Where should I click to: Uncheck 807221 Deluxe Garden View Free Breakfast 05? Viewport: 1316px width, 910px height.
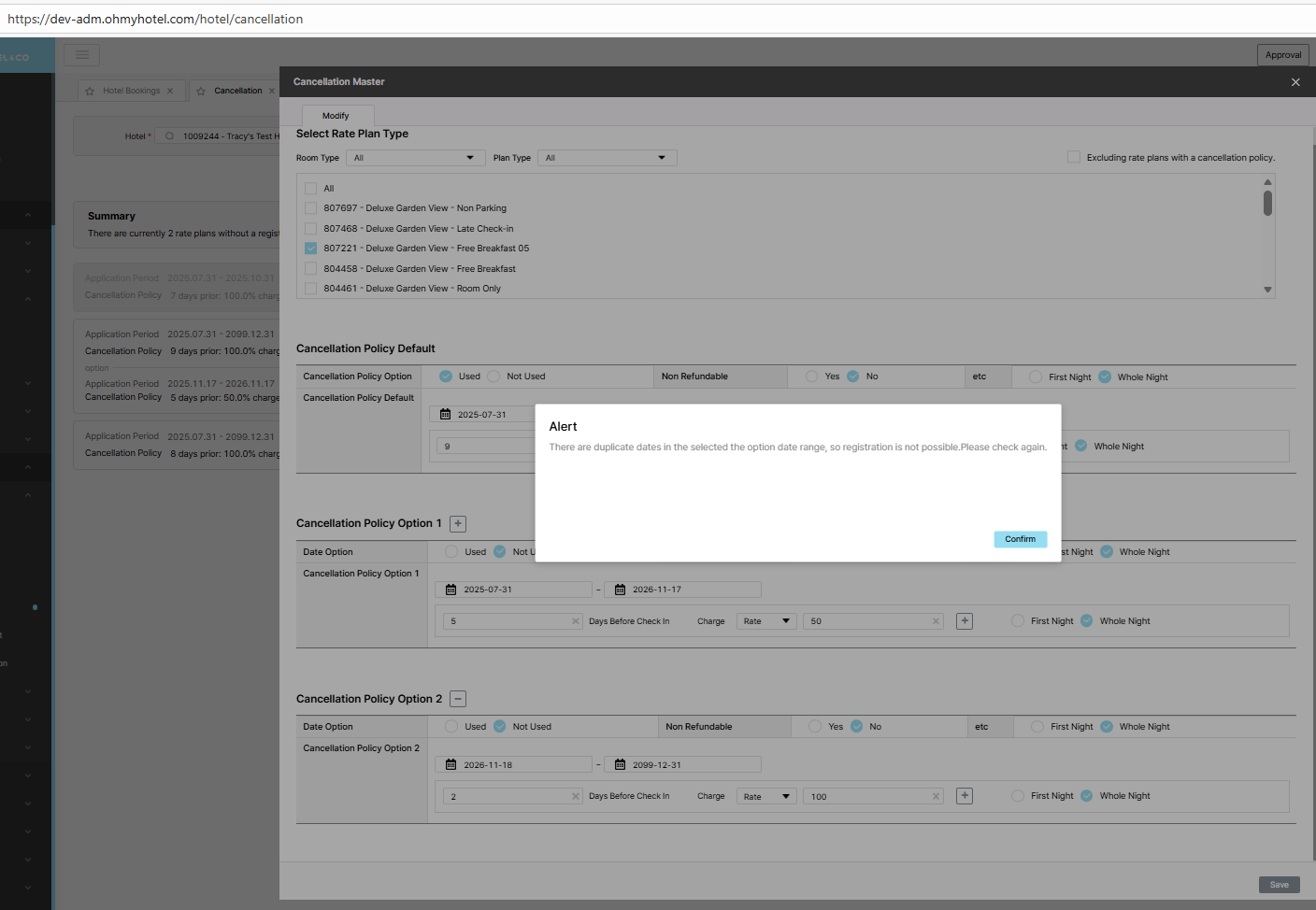click(x=311, y=249)
